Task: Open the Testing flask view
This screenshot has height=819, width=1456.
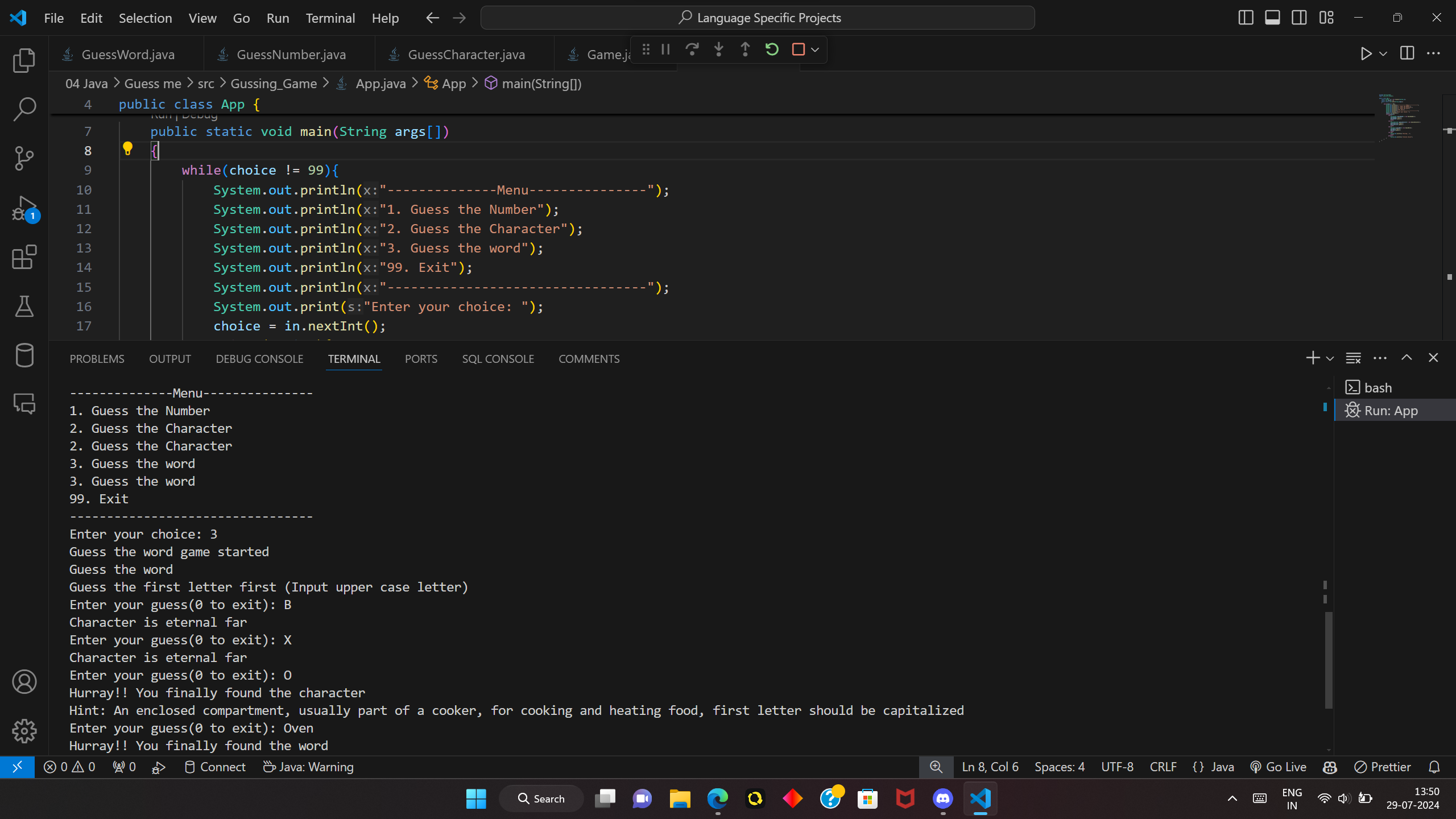Action: [x=24, y=306]
